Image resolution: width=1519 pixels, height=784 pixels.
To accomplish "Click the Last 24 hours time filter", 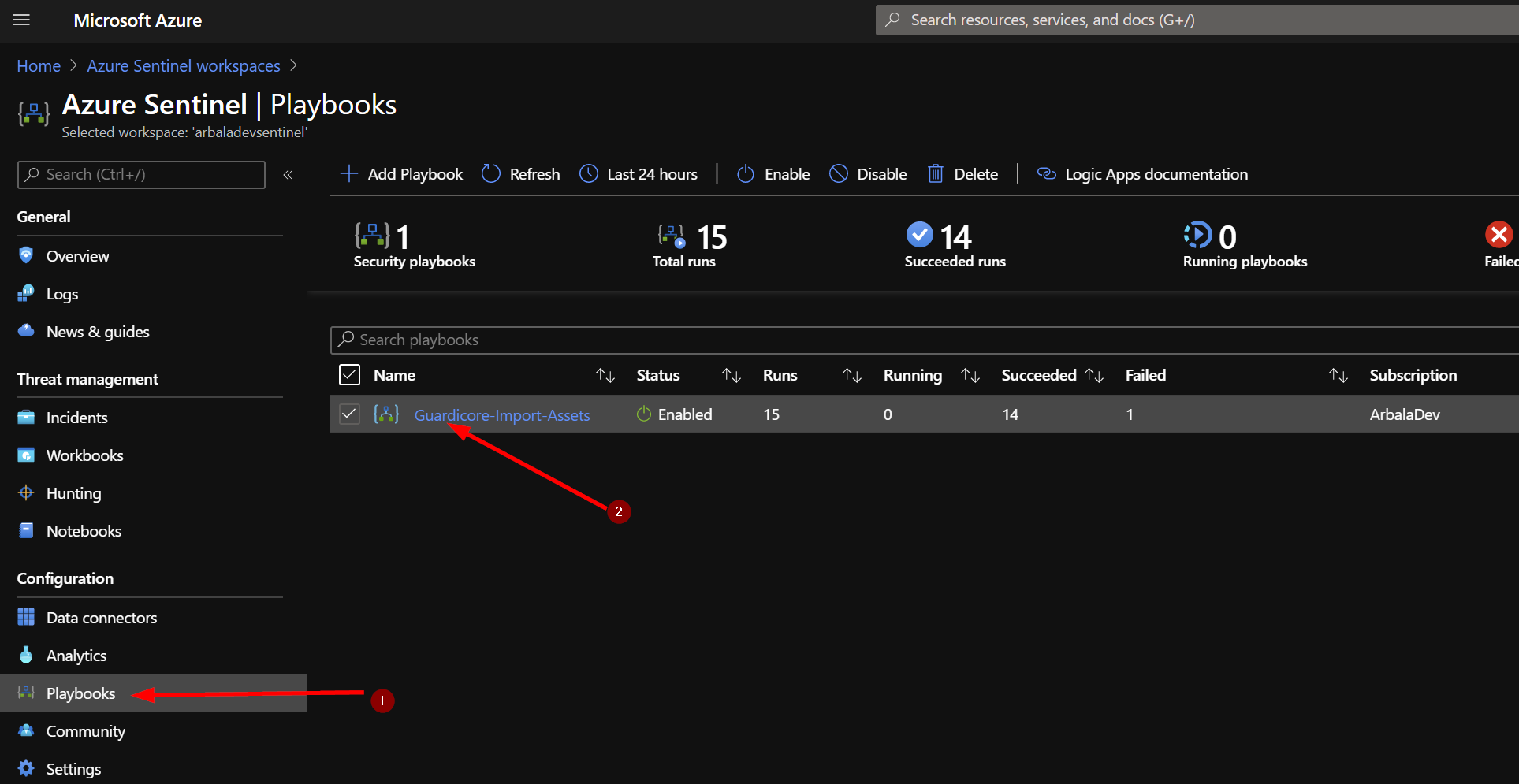I will 639,174.
